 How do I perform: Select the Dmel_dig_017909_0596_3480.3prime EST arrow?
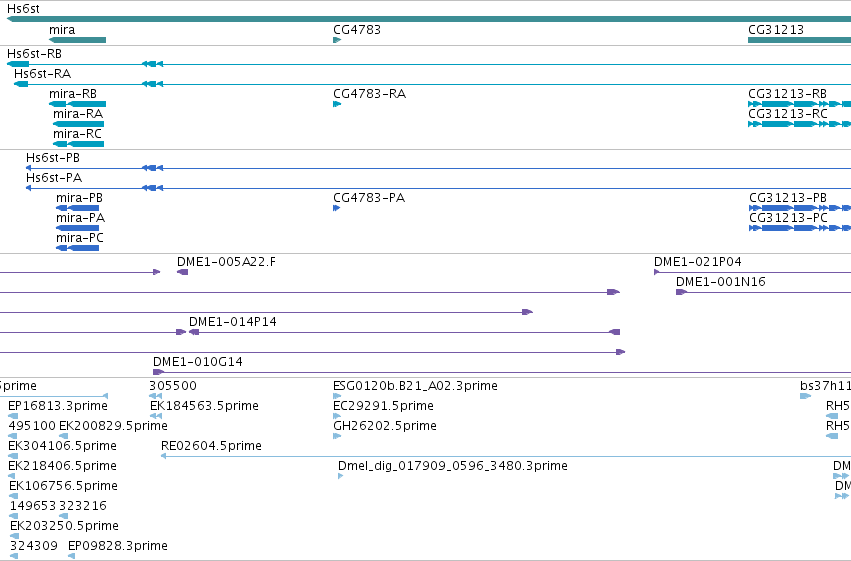pos(340,476)
